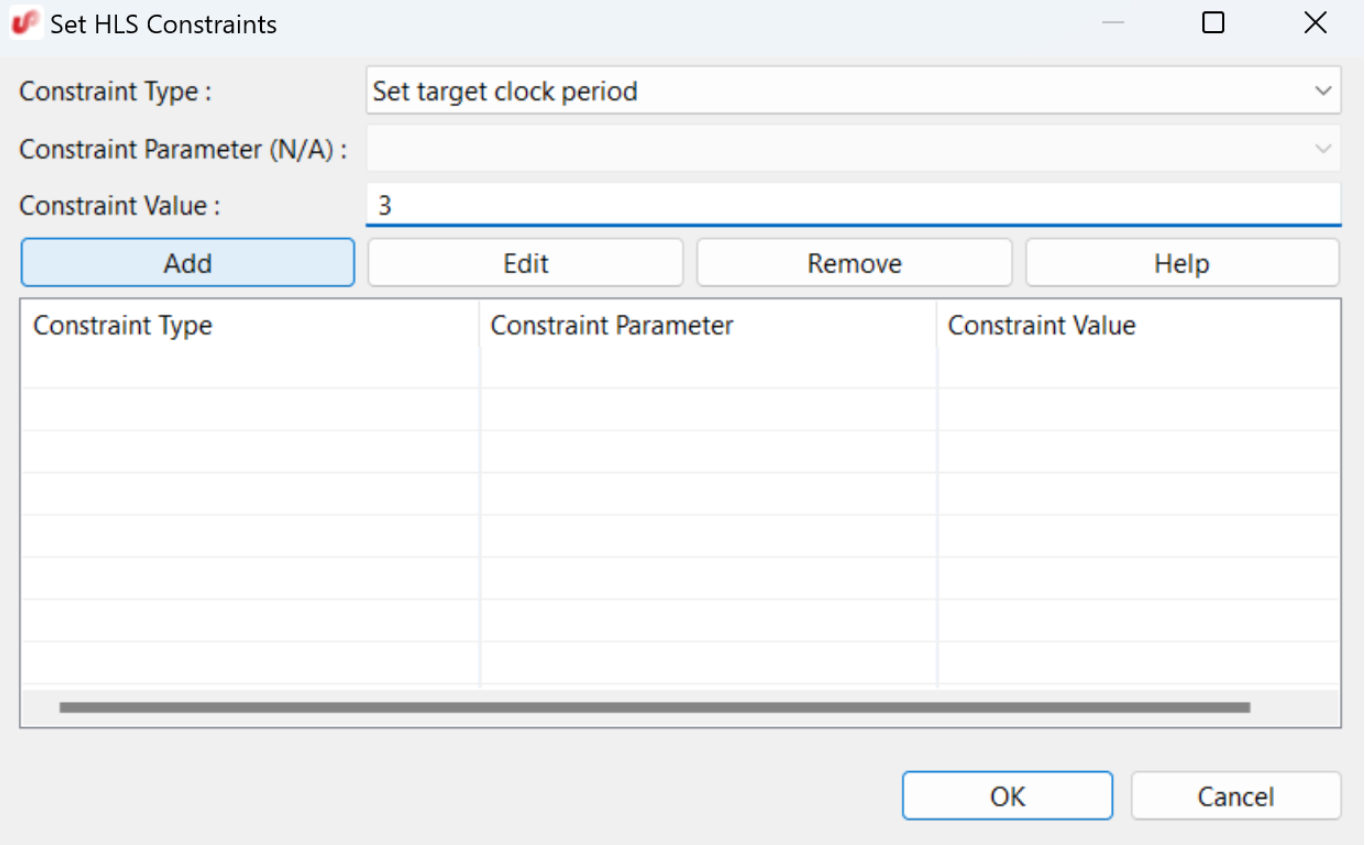Focus the Constraint Value input field
The height and width of the screenshot is (845, 1365).
click(x=852, y=206)
